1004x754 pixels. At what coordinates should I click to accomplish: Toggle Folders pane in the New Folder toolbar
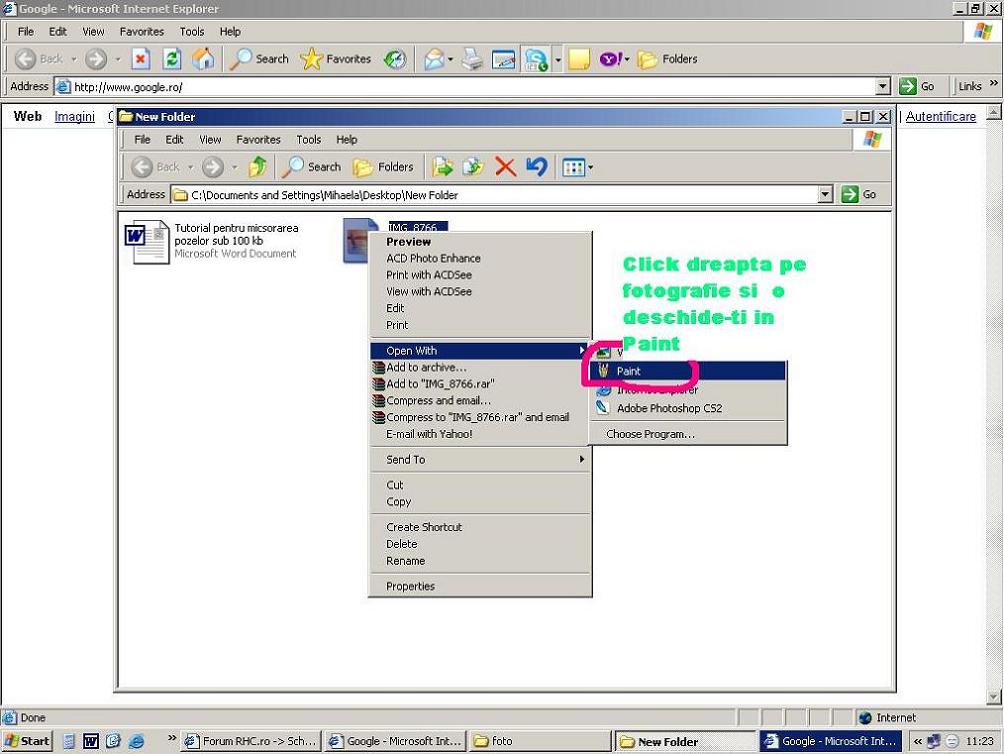coord(384,167)
